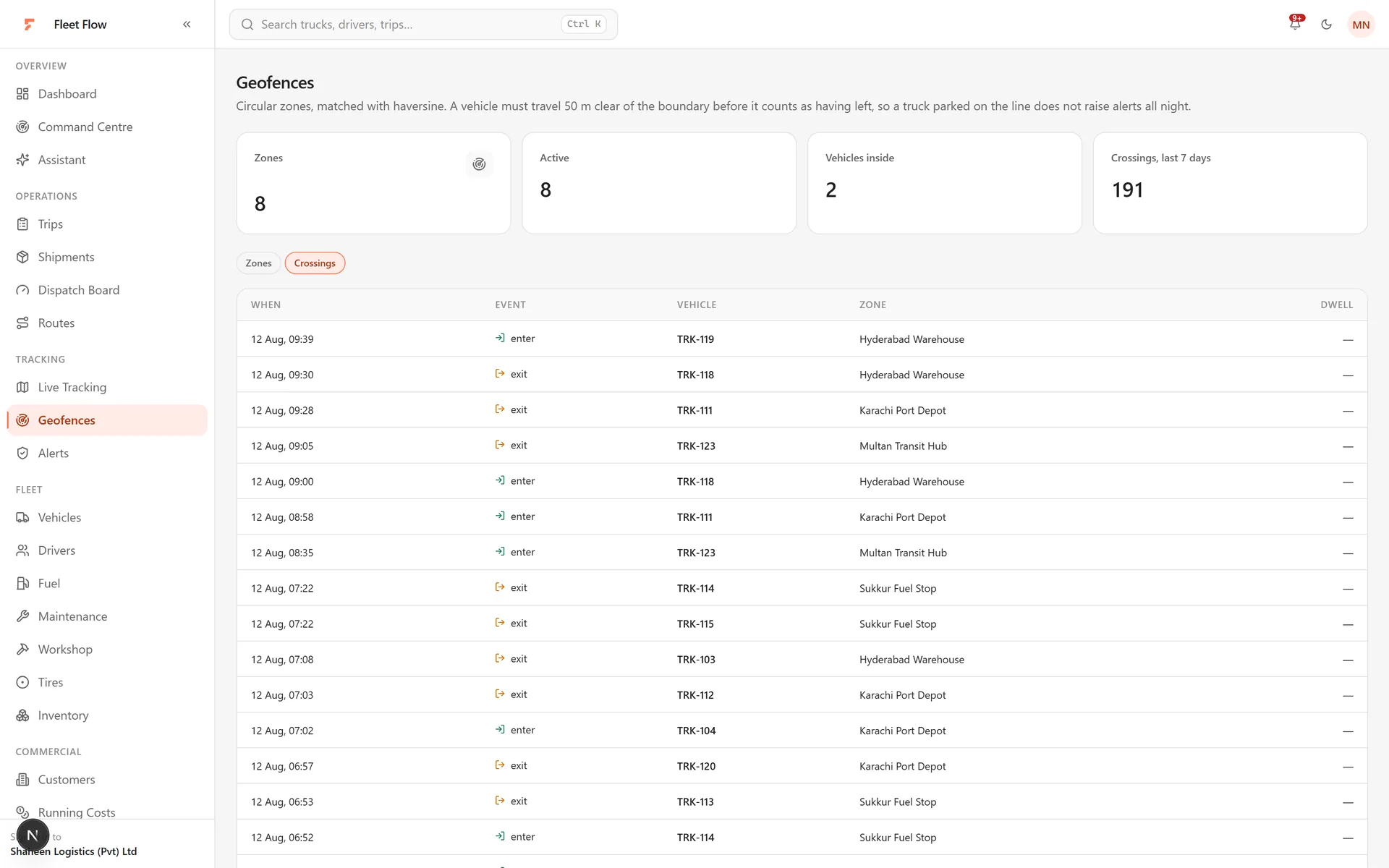The height and width of the screenshot is (868, 1389).
Task: Click the Workshop hammer icon
Action: point(23,650)
